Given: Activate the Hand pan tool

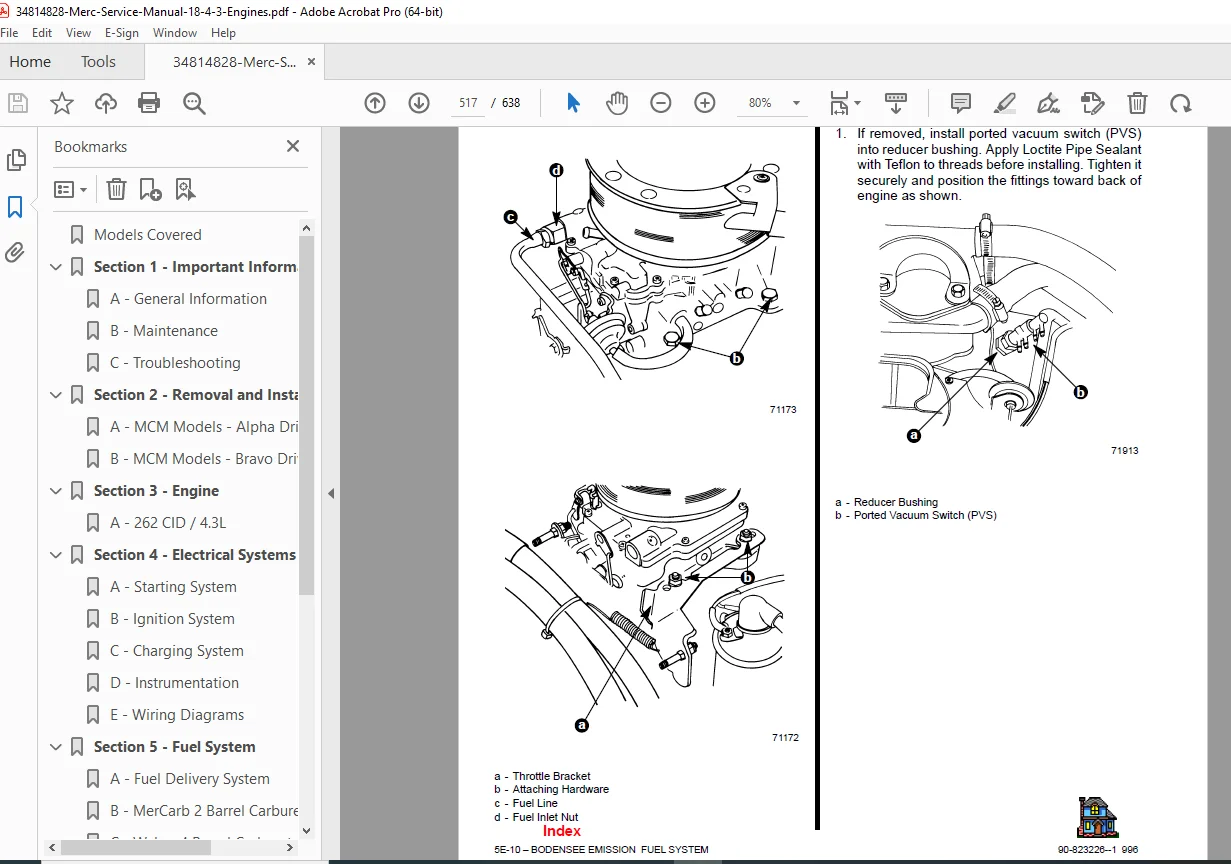Looking at the screenshot, I should [x=617, y=103].
